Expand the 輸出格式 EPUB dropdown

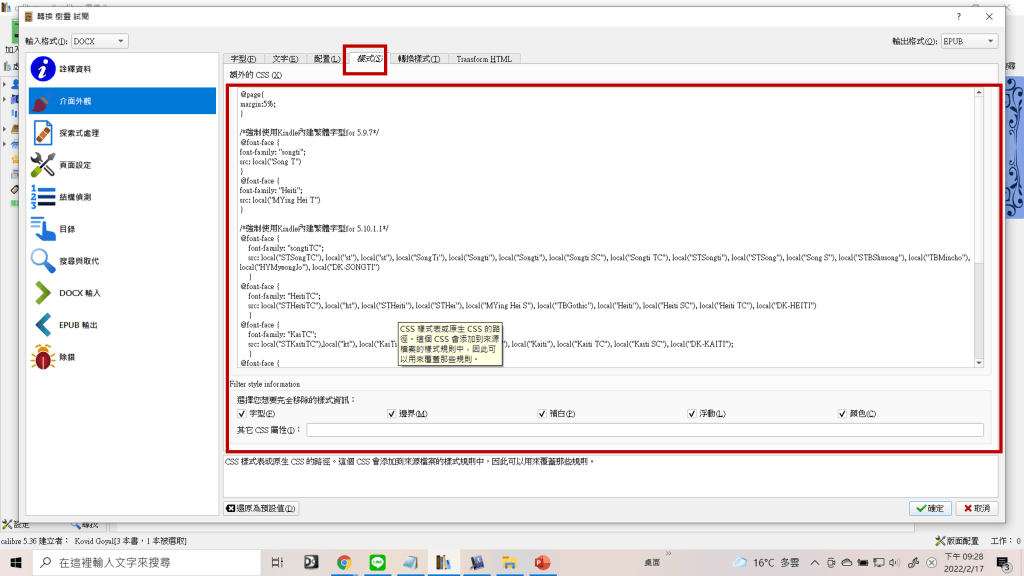pos(969,41)
